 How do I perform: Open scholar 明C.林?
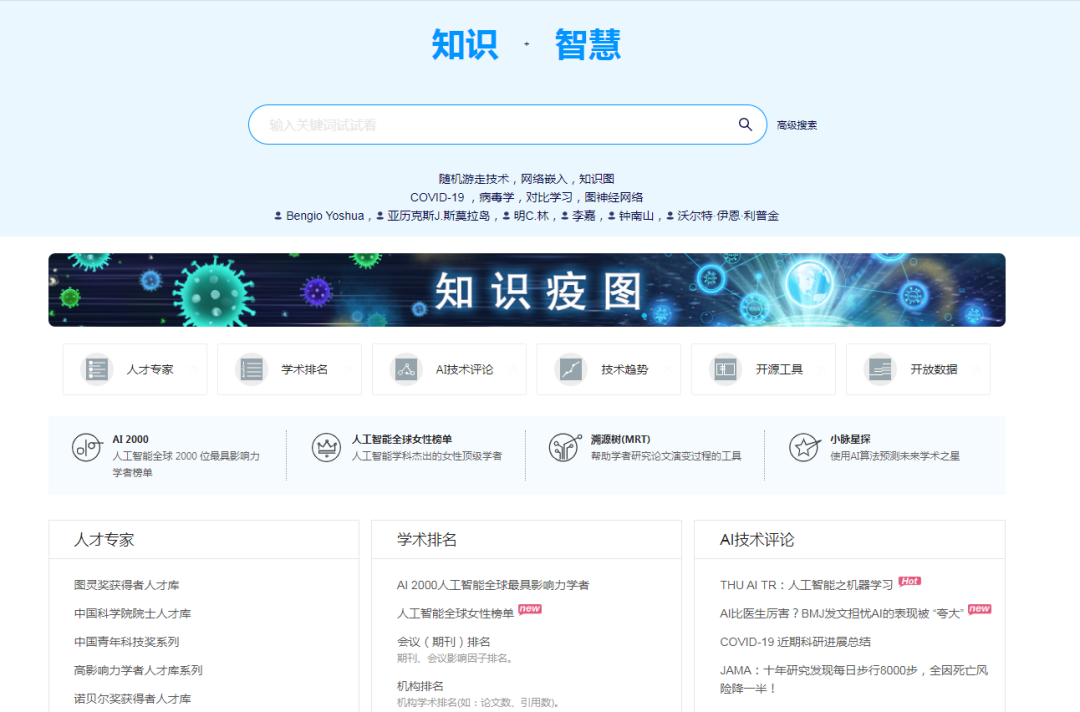coord(531,216)
